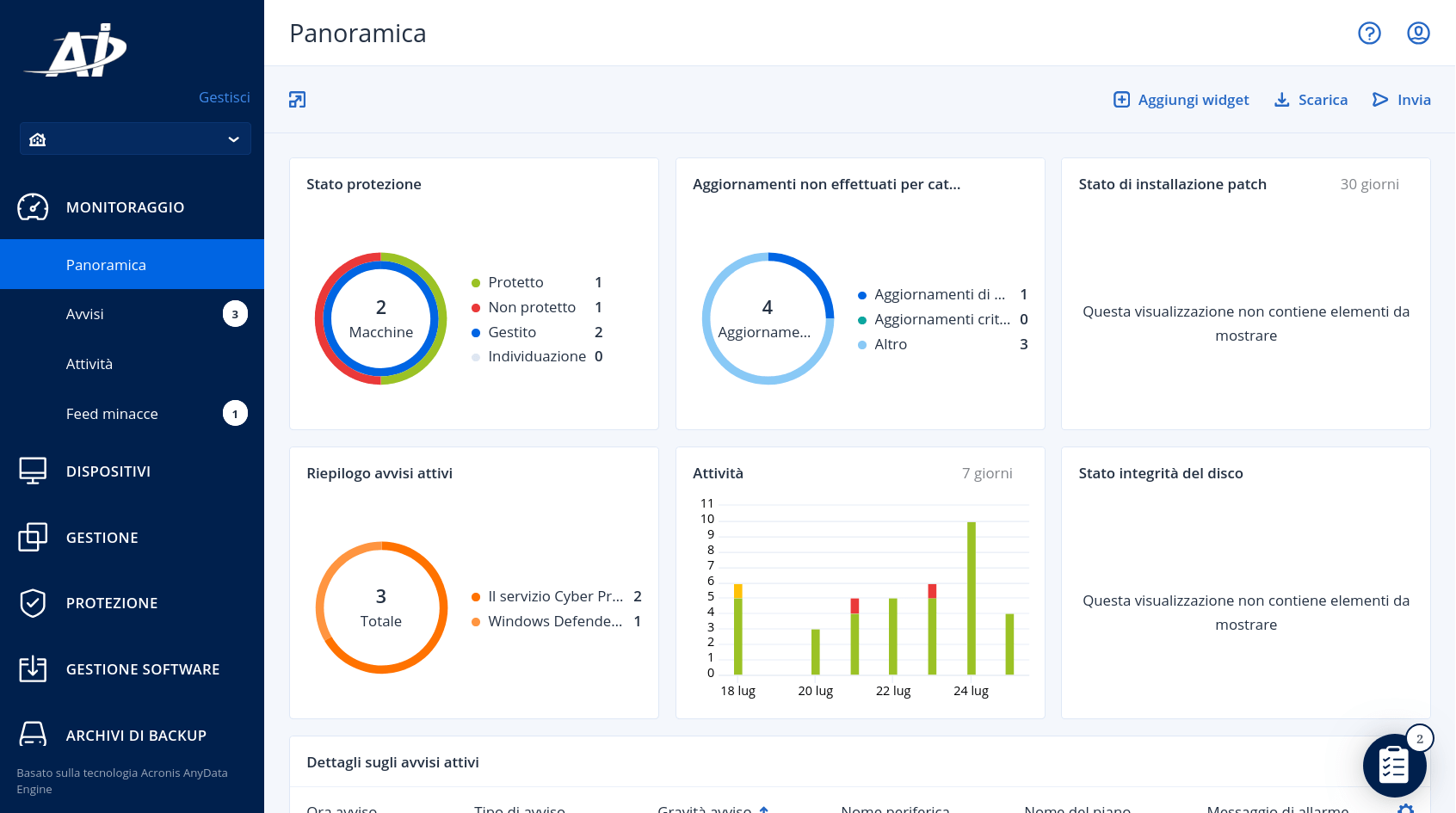This screenshot has width=1456, height=813.
Task: Click the Monitoraggio gauge icon
Action: [33, 207]
